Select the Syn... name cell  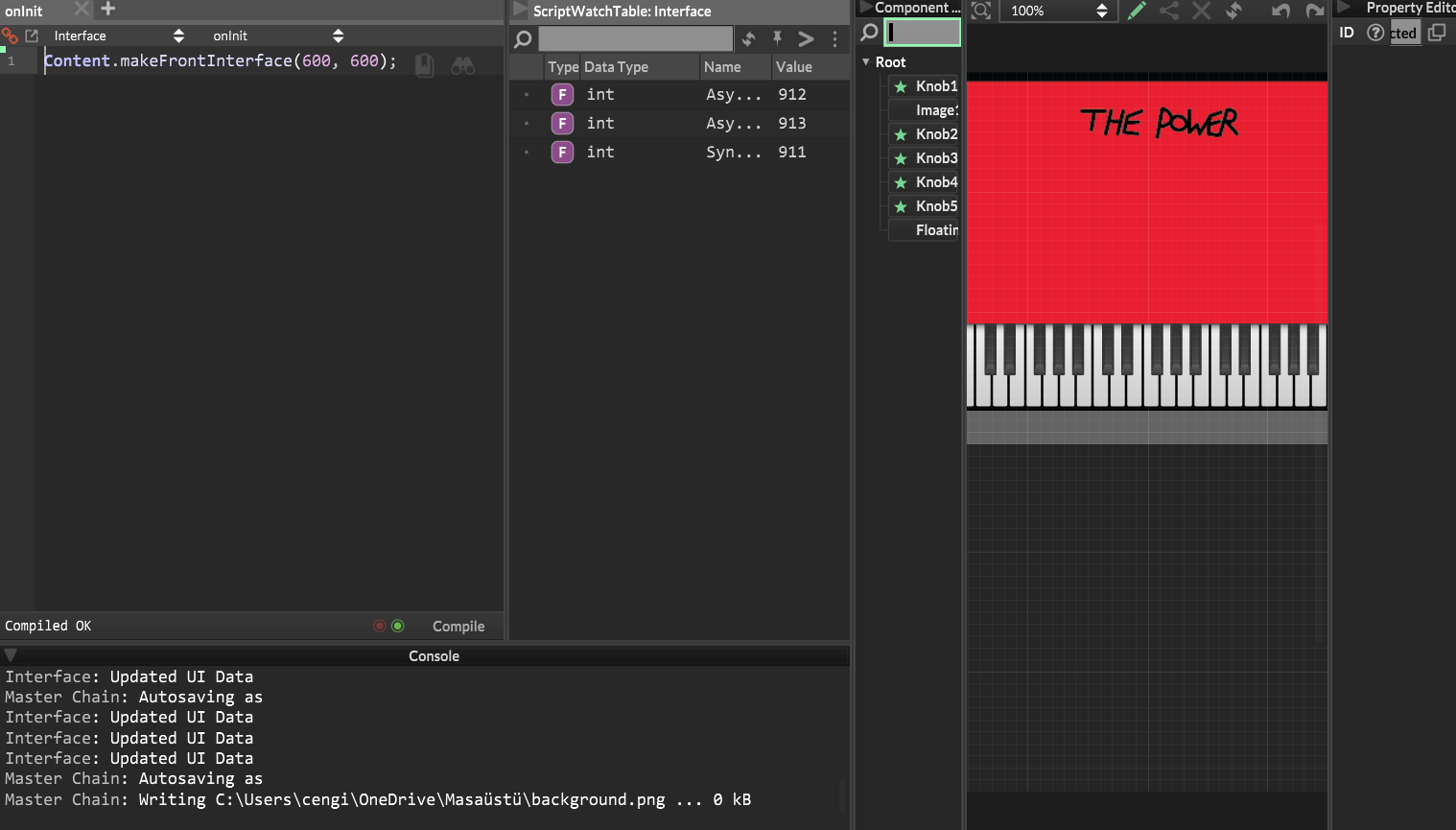(734, 152)
